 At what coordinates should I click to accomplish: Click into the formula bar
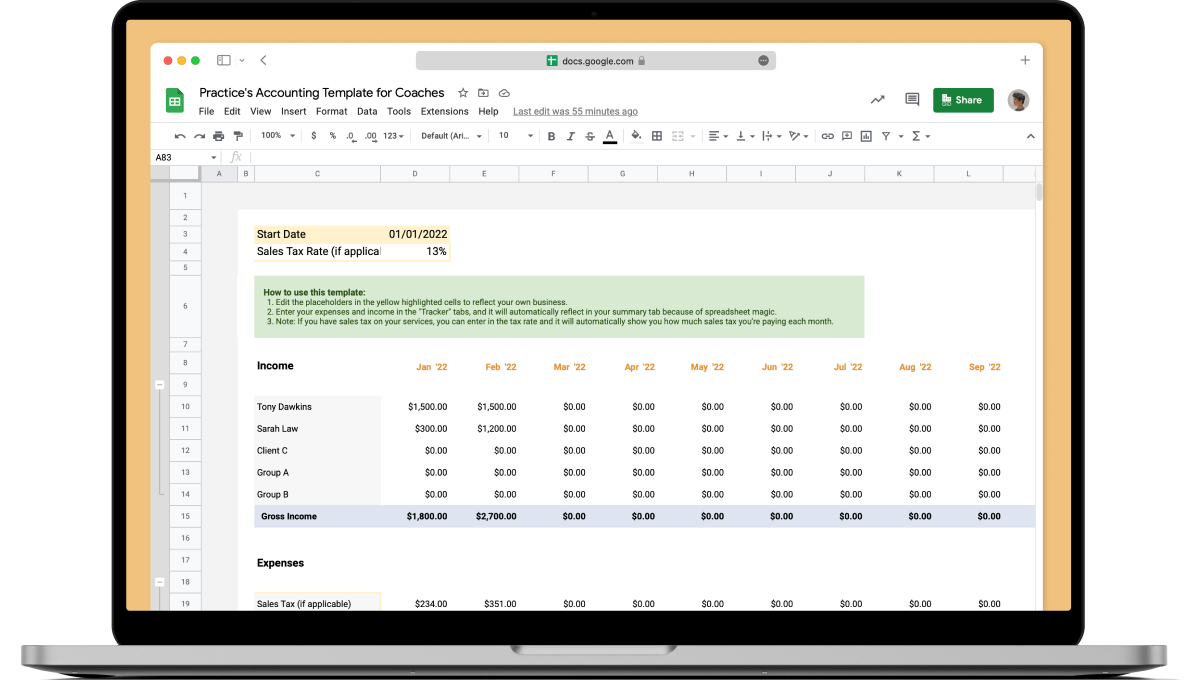(641, 157)
